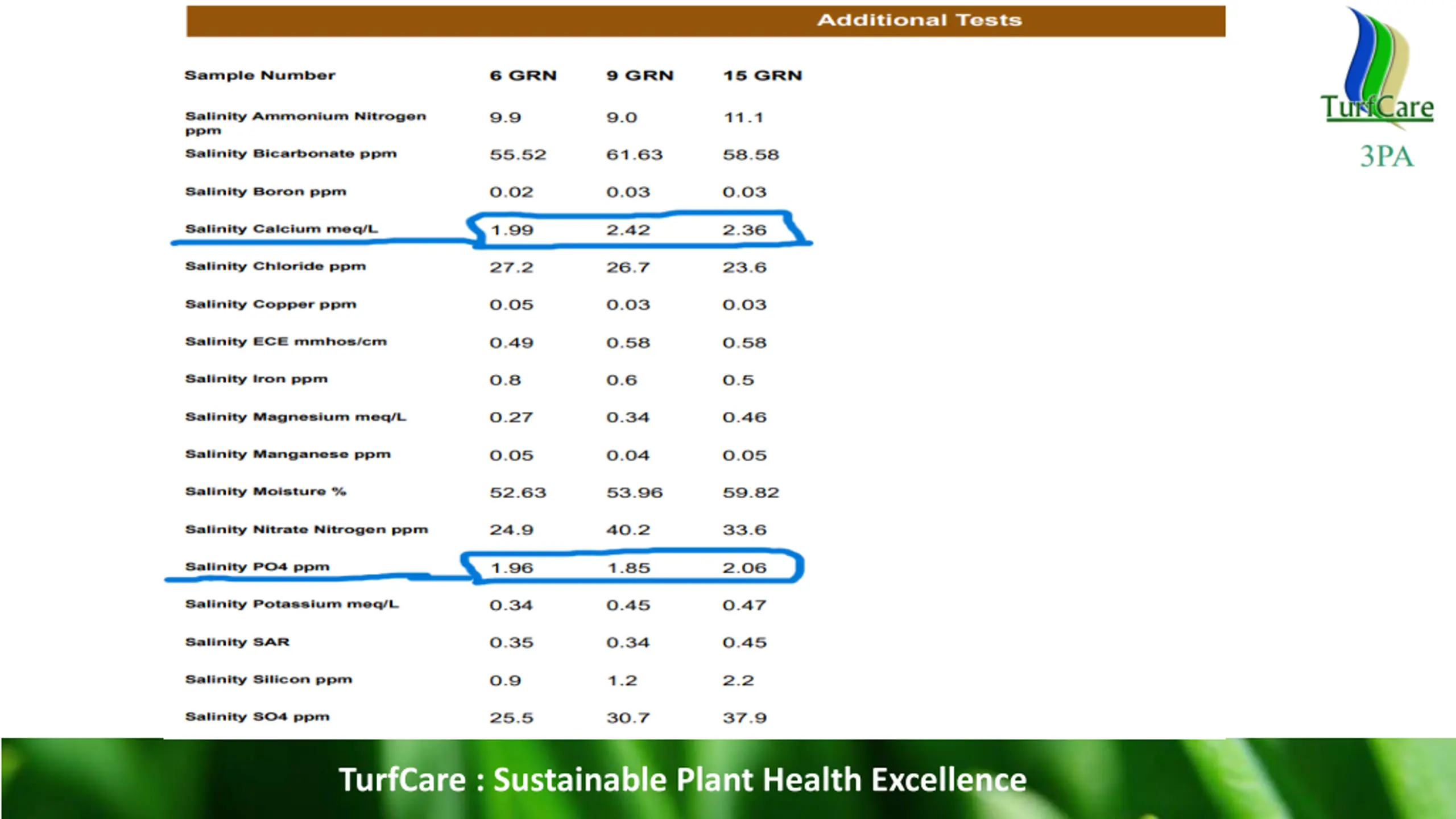Select Manganese value 0.04

click(628, 456)
